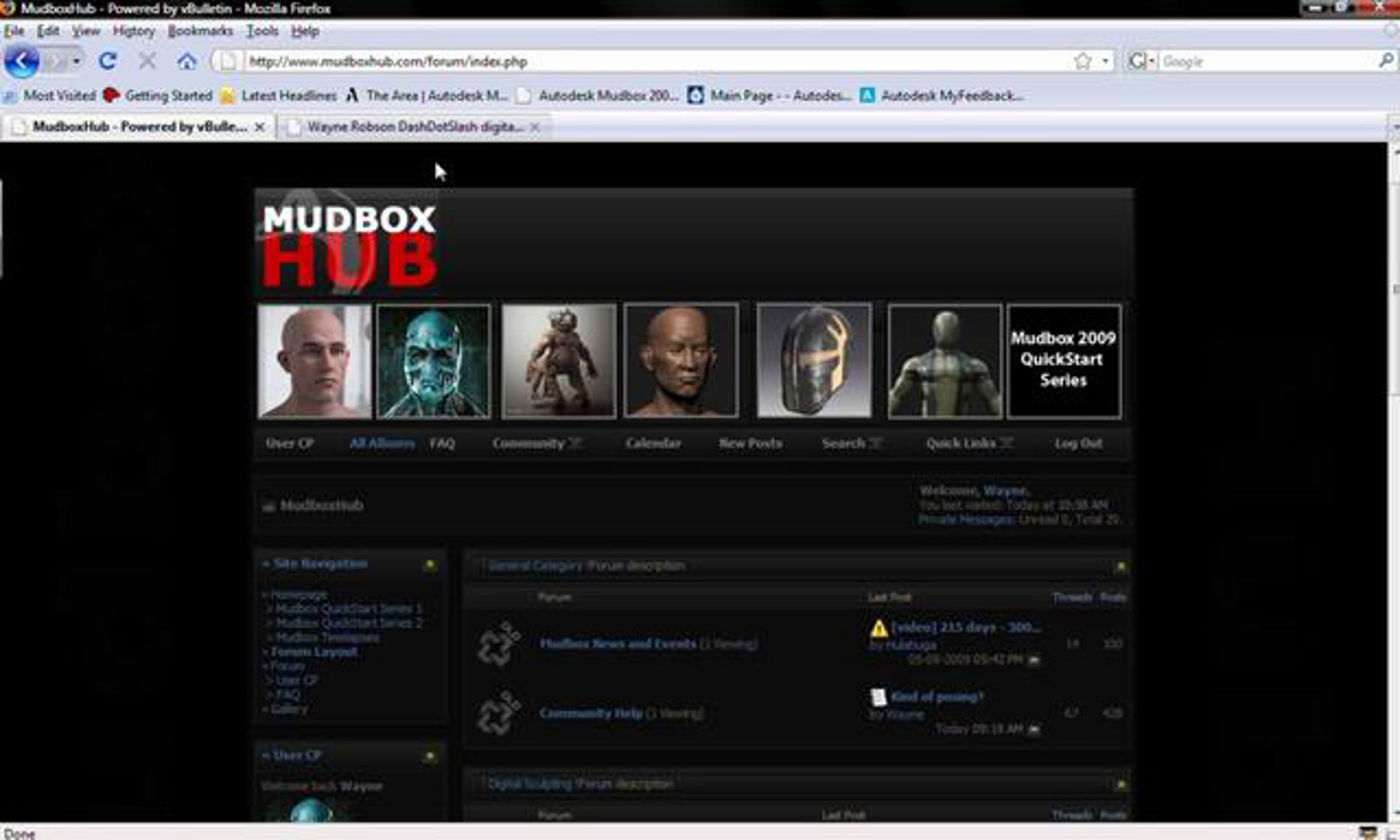Open the View menu
This screenshot has height=840, width=1400.
[86, 31]
